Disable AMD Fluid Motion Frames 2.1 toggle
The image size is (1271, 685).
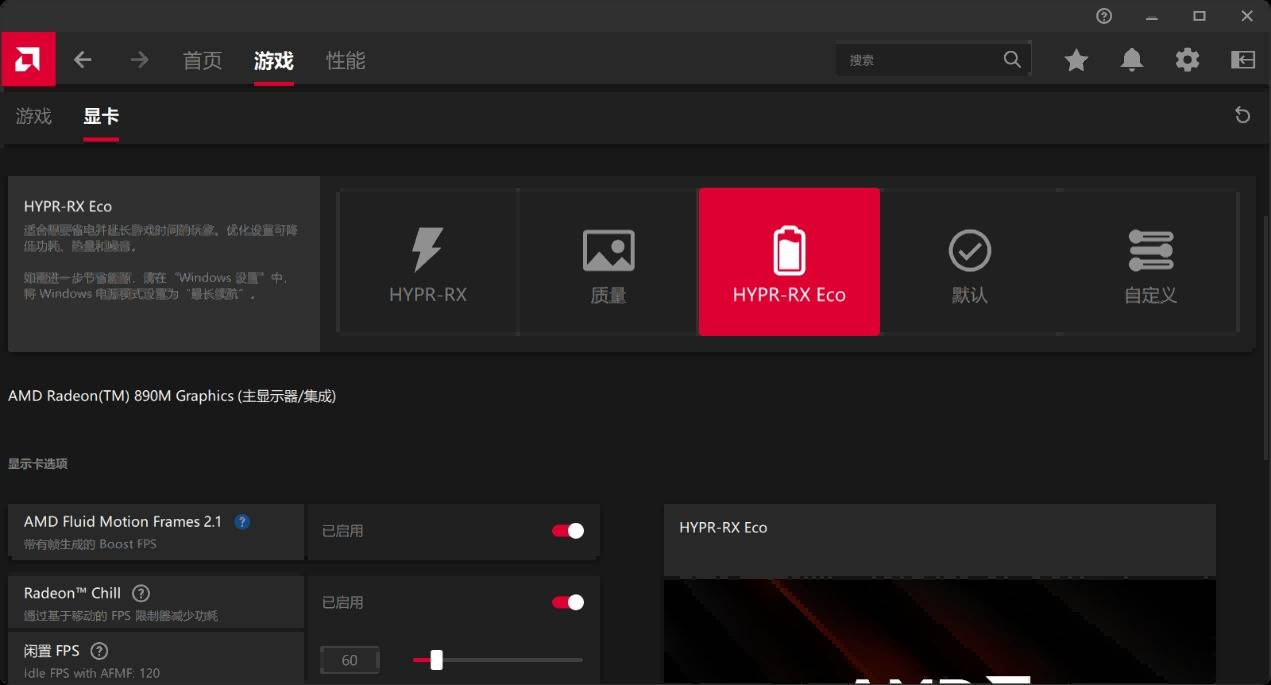(568, 531)
